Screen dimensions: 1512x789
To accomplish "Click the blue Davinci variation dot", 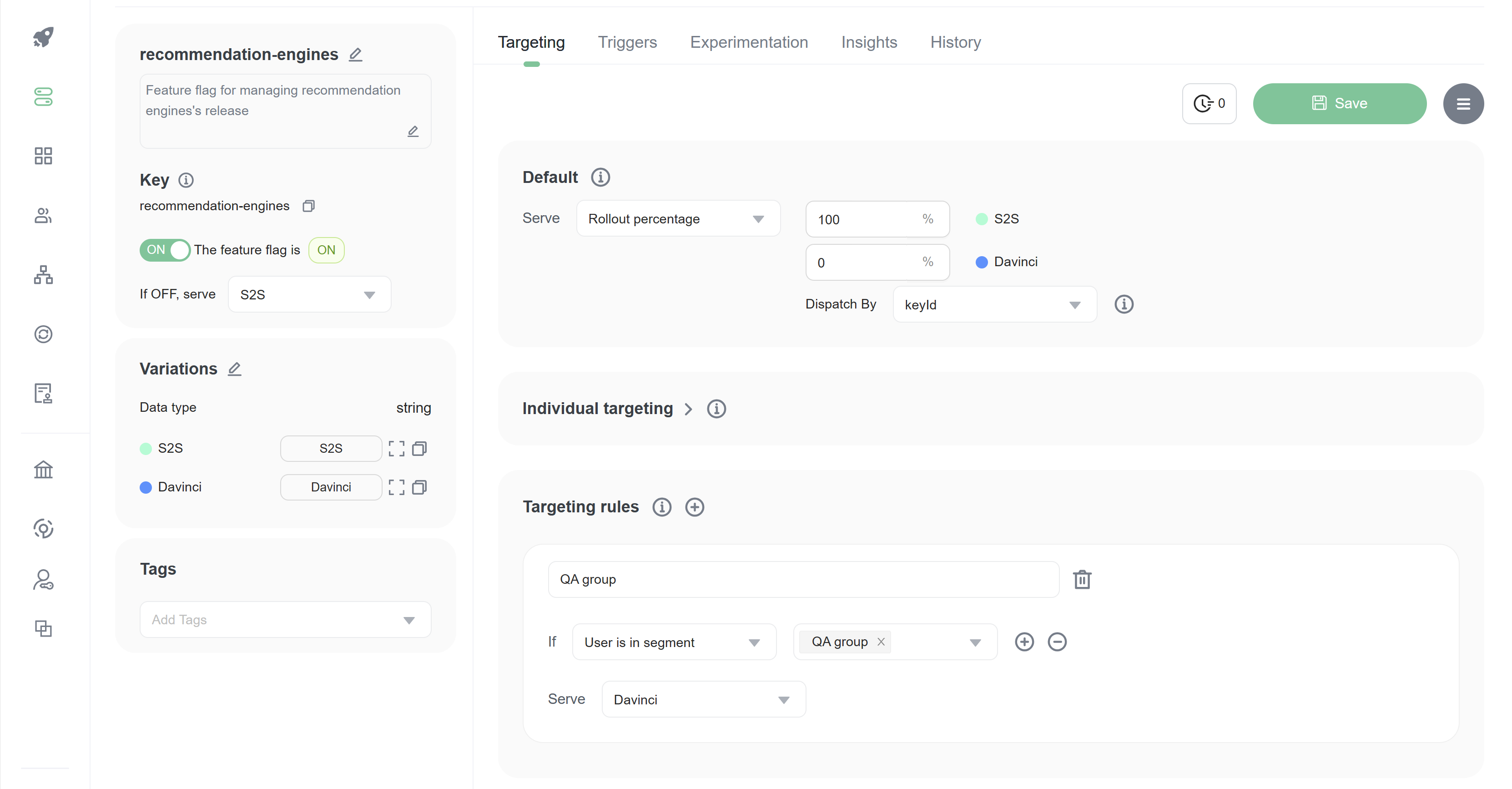I will point(146,487).
